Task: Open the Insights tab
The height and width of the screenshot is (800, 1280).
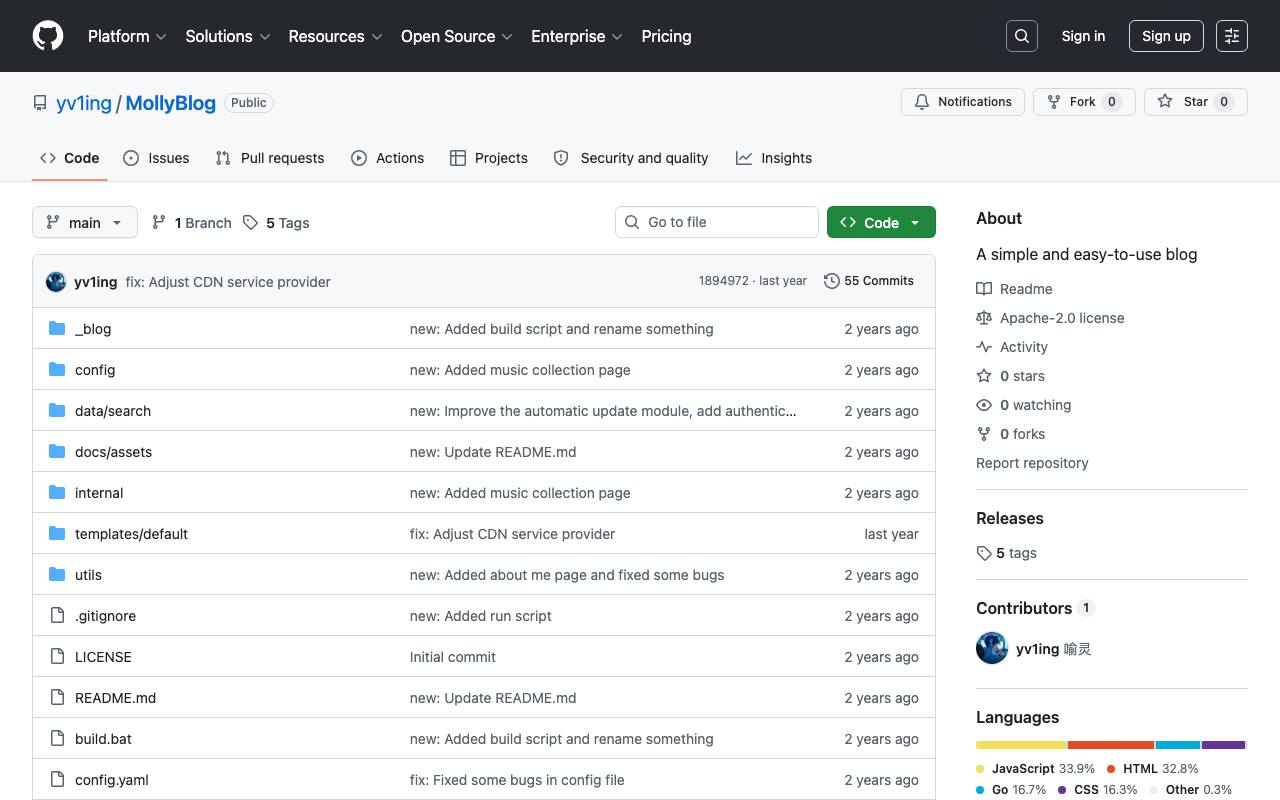Action: tap(774, 158)
